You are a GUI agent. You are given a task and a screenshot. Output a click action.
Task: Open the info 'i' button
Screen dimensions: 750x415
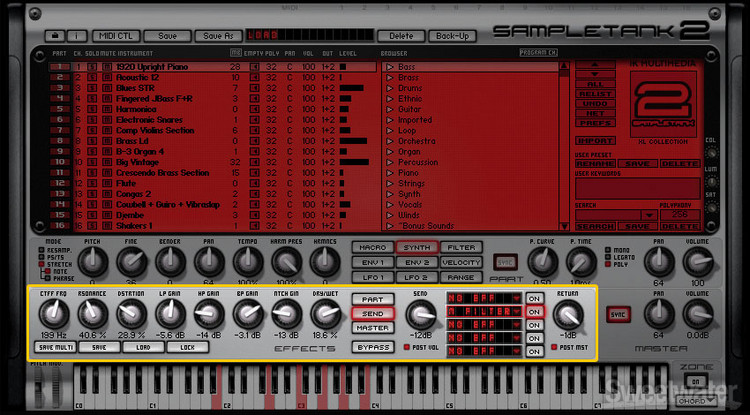tap(77, 35)
